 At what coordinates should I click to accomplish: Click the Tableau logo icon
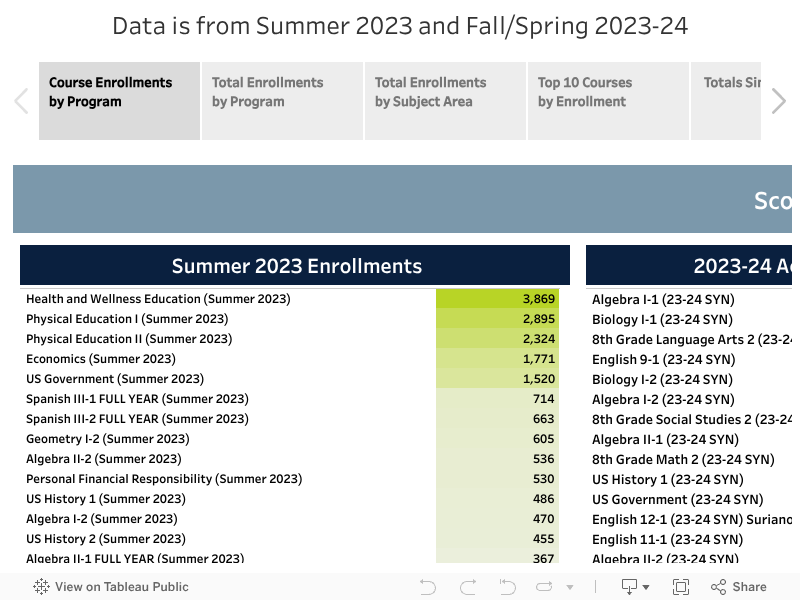41,587
